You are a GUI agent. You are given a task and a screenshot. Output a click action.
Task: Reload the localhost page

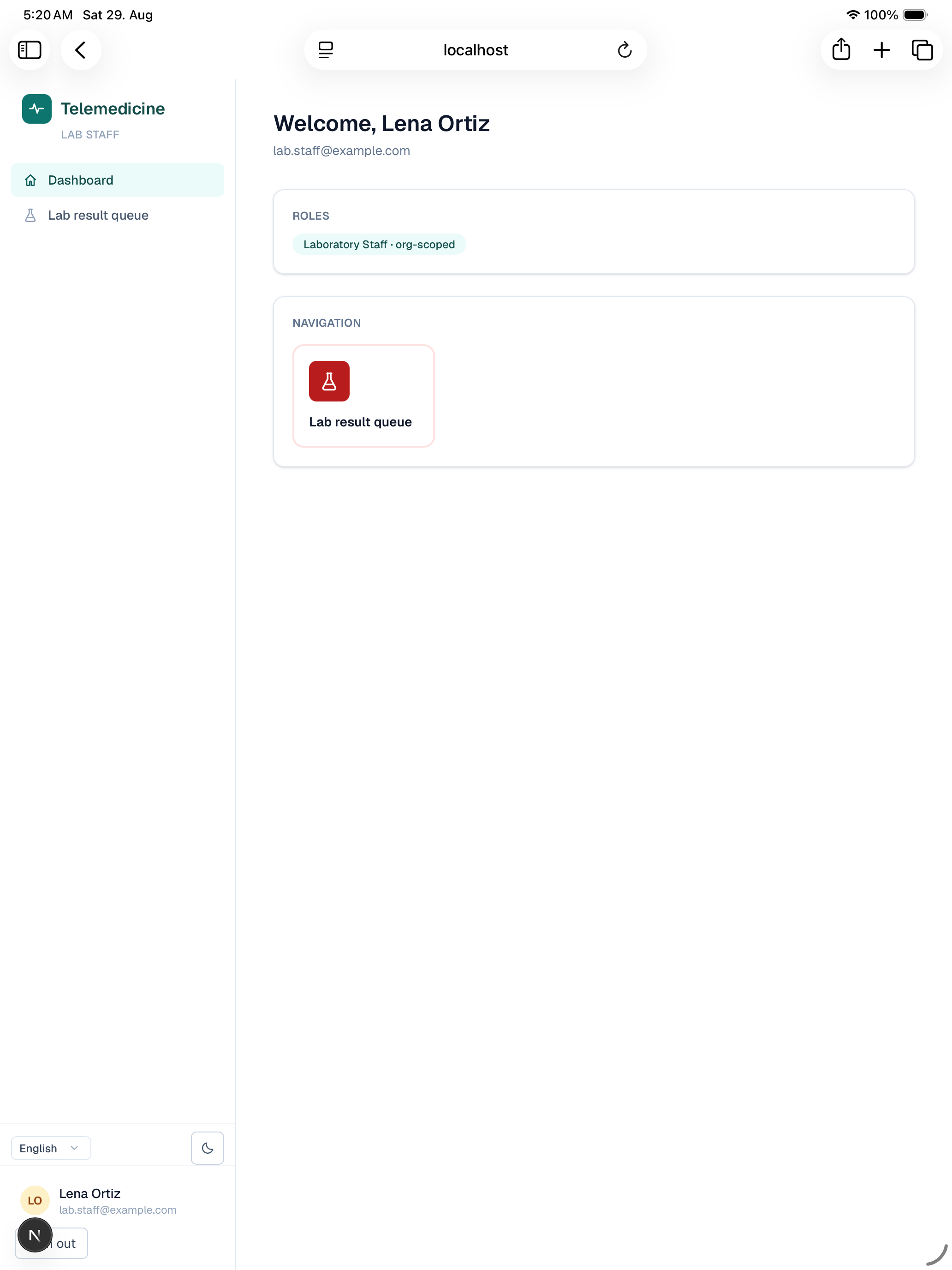click(625, 50)
